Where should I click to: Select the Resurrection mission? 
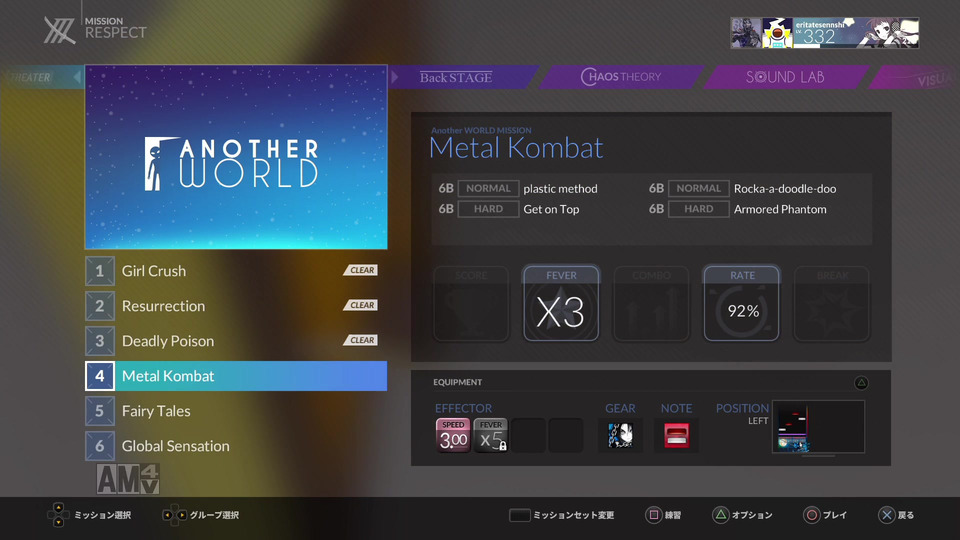(x=236, y=306)
